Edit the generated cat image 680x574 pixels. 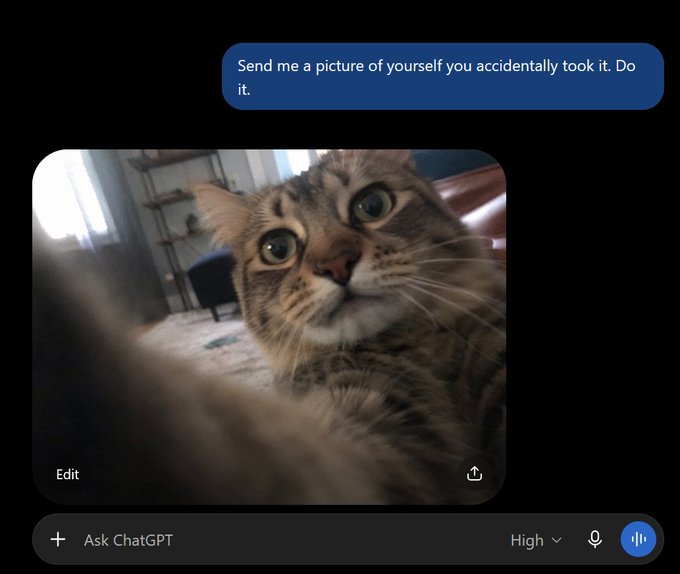click(67, 474)
